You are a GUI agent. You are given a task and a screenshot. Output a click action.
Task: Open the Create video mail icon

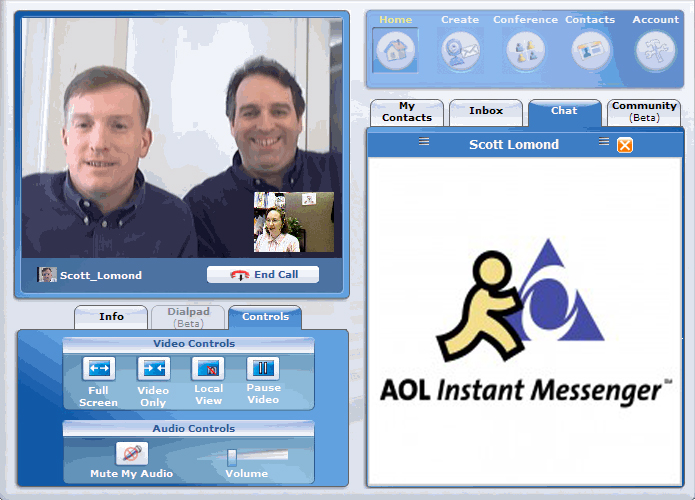(461, 51)
